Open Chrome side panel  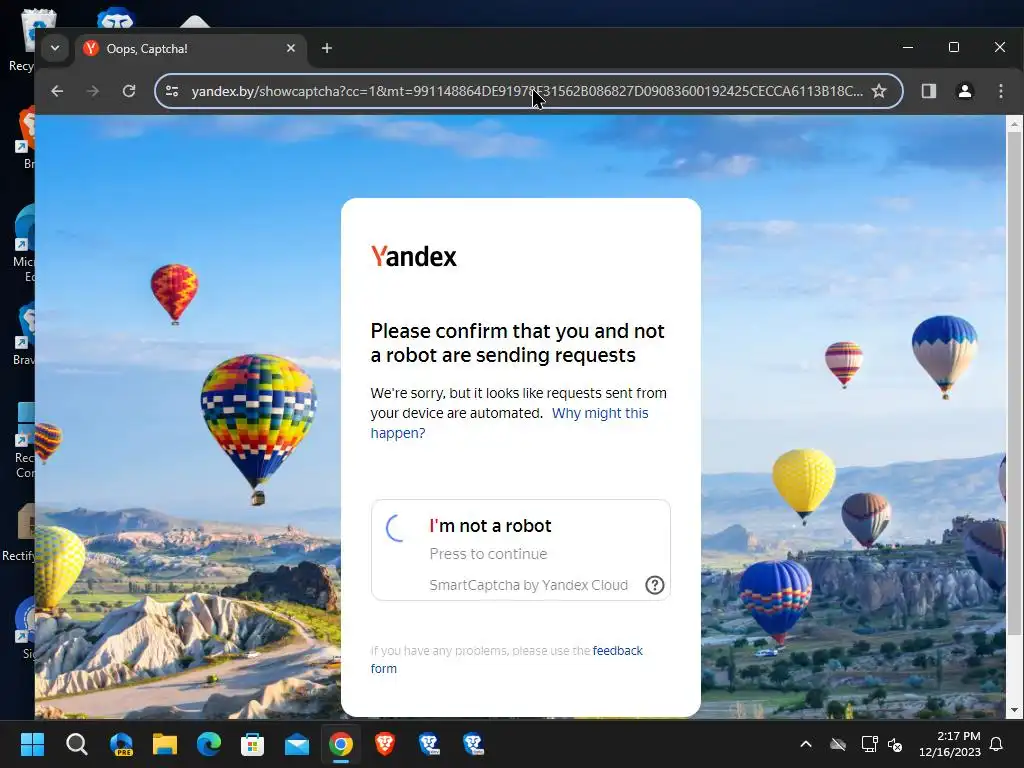(929, 91)
